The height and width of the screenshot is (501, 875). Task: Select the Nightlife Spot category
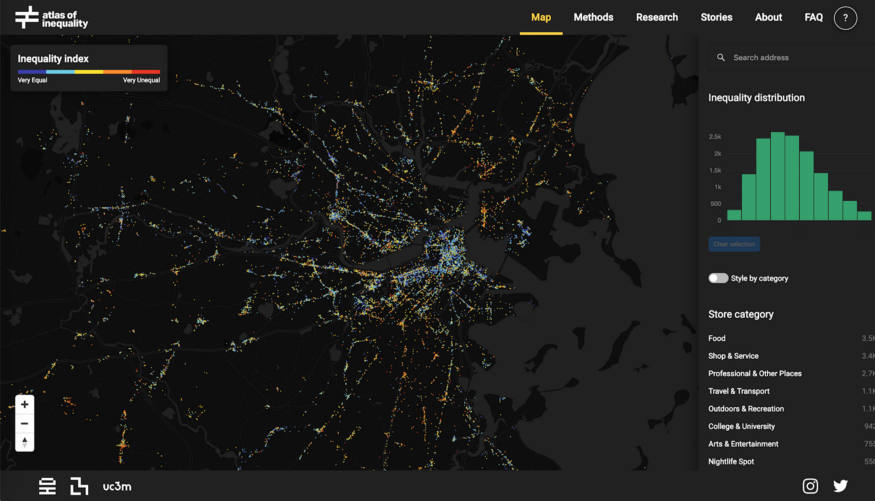click(x=731, y=462)
